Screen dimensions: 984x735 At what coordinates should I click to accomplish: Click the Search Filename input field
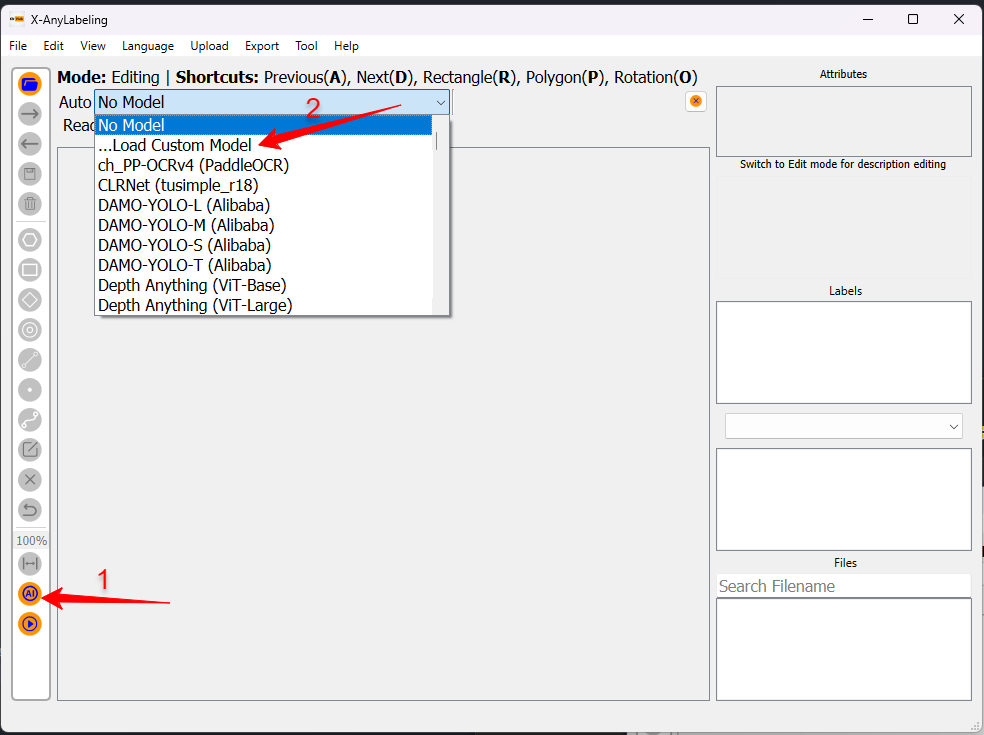(843, 586)
